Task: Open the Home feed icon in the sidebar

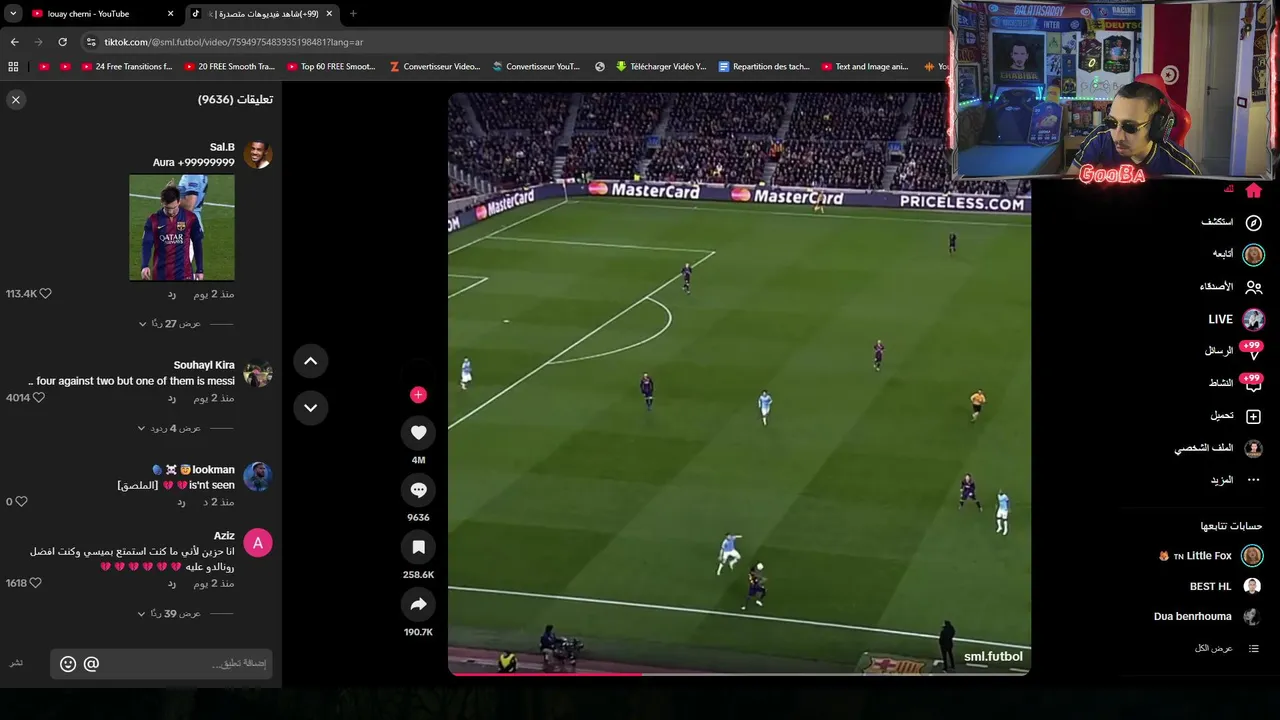Action: pos(1253,190)
